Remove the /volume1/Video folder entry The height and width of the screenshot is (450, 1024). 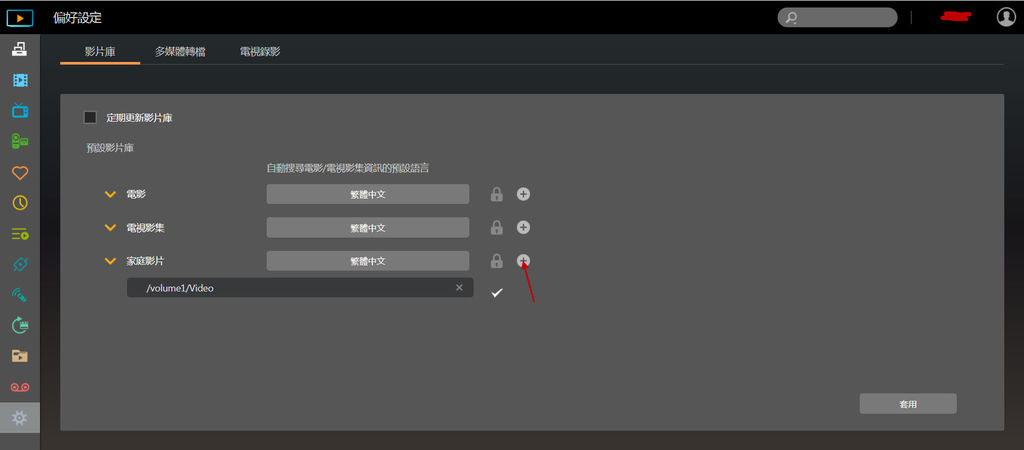[459, 287]
